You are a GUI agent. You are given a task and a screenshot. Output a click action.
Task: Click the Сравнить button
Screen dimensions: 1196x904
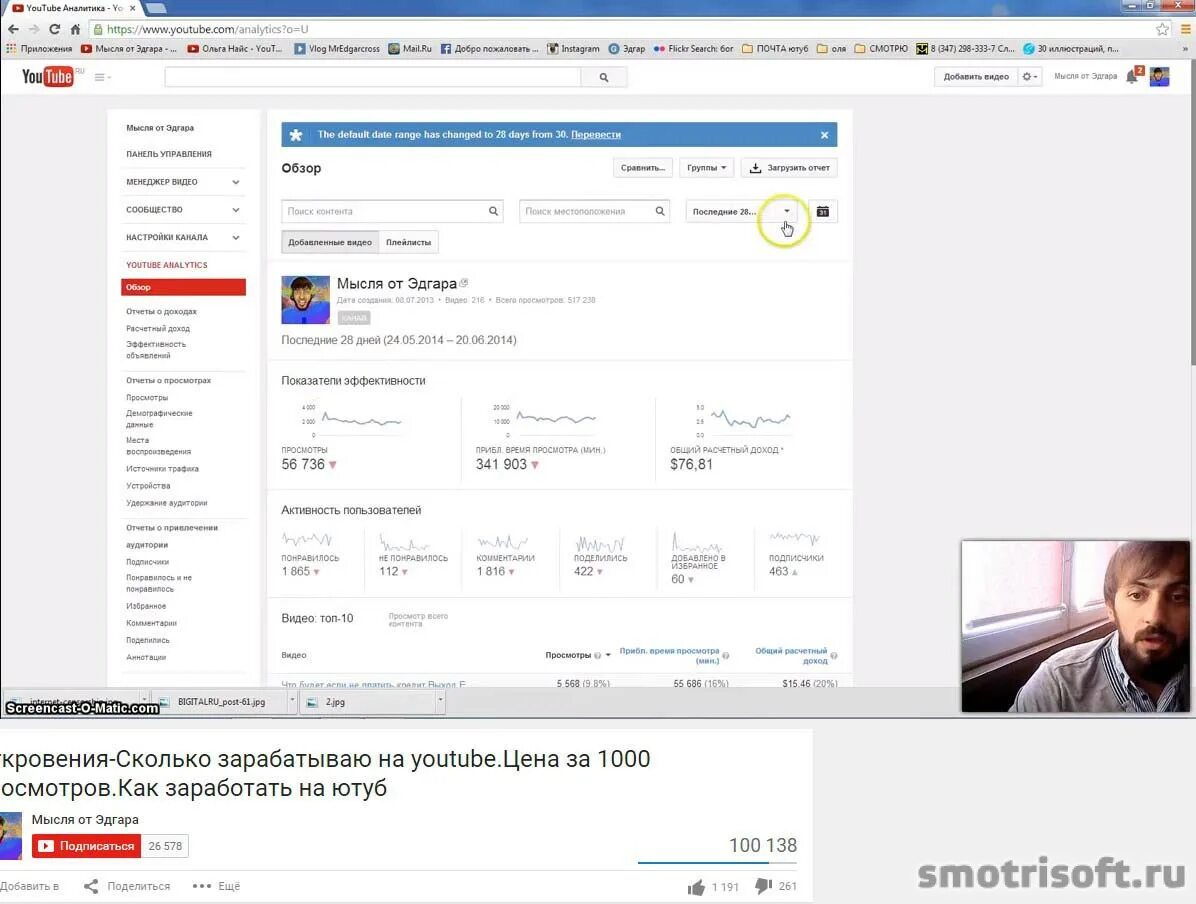point(642,168)
